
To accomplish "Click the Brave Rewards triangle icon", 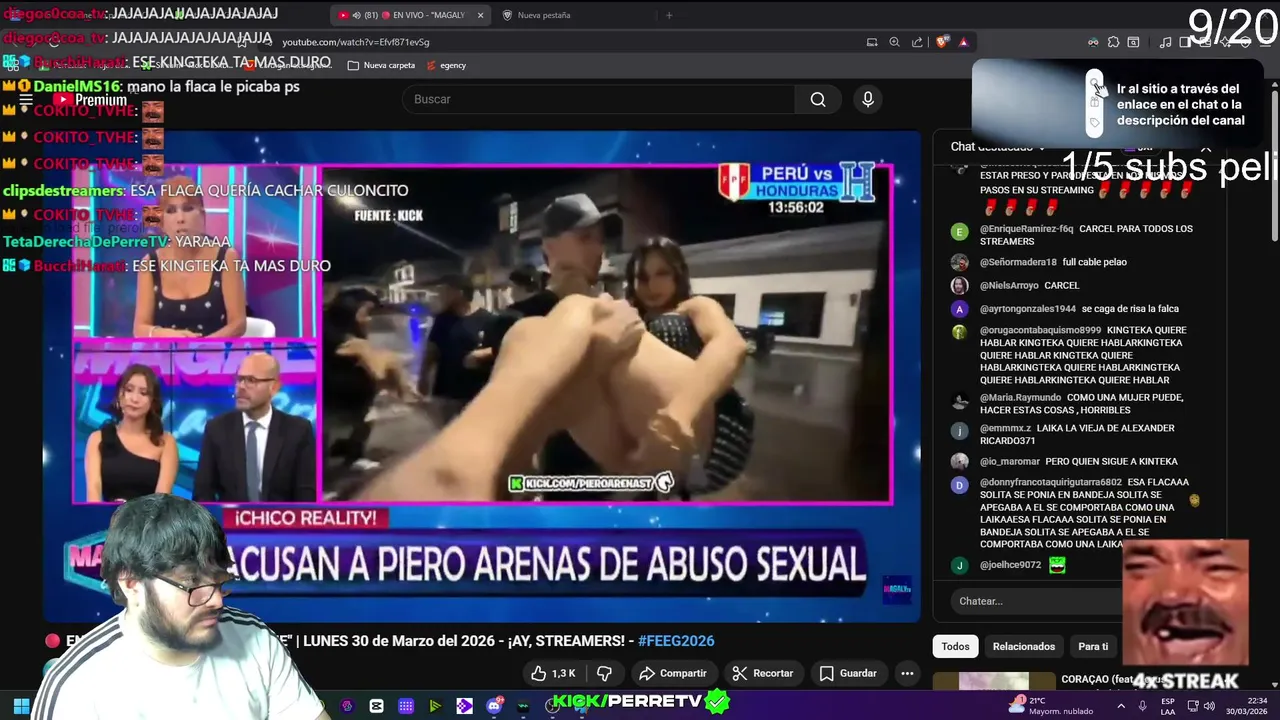I will [963, 42].
